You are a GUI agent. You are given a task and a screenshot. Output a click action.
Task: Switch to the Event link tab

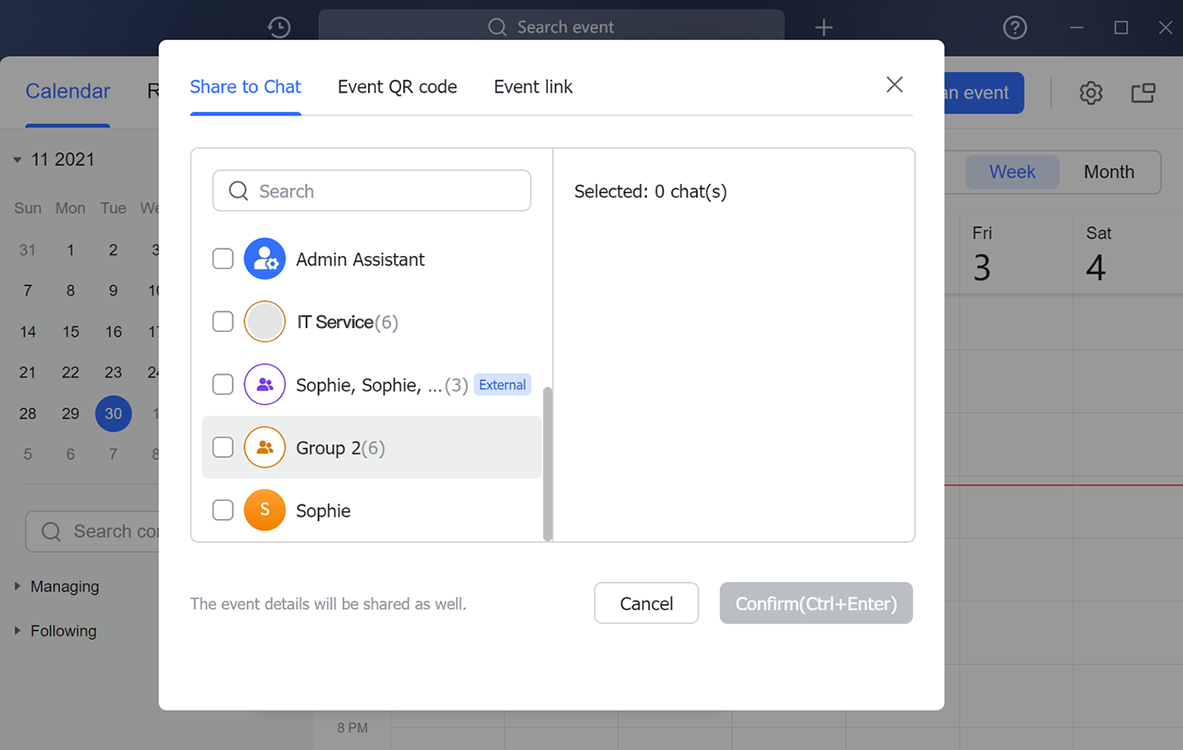tap(533, 87)
